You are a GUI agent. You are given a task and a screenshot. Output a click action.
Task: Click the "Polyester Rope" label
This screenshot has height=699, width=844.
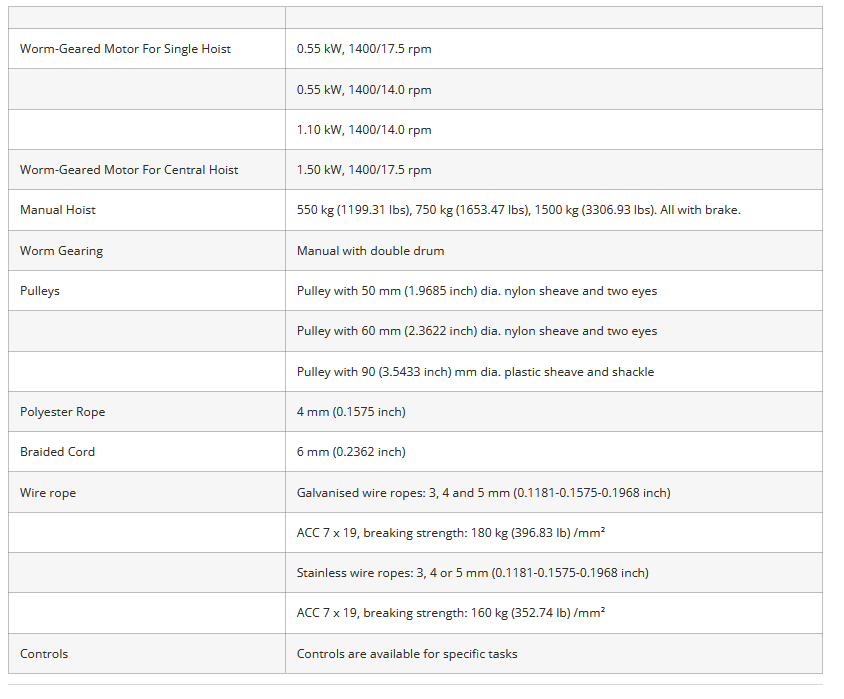pyautogui.click(x=62, y=412)
